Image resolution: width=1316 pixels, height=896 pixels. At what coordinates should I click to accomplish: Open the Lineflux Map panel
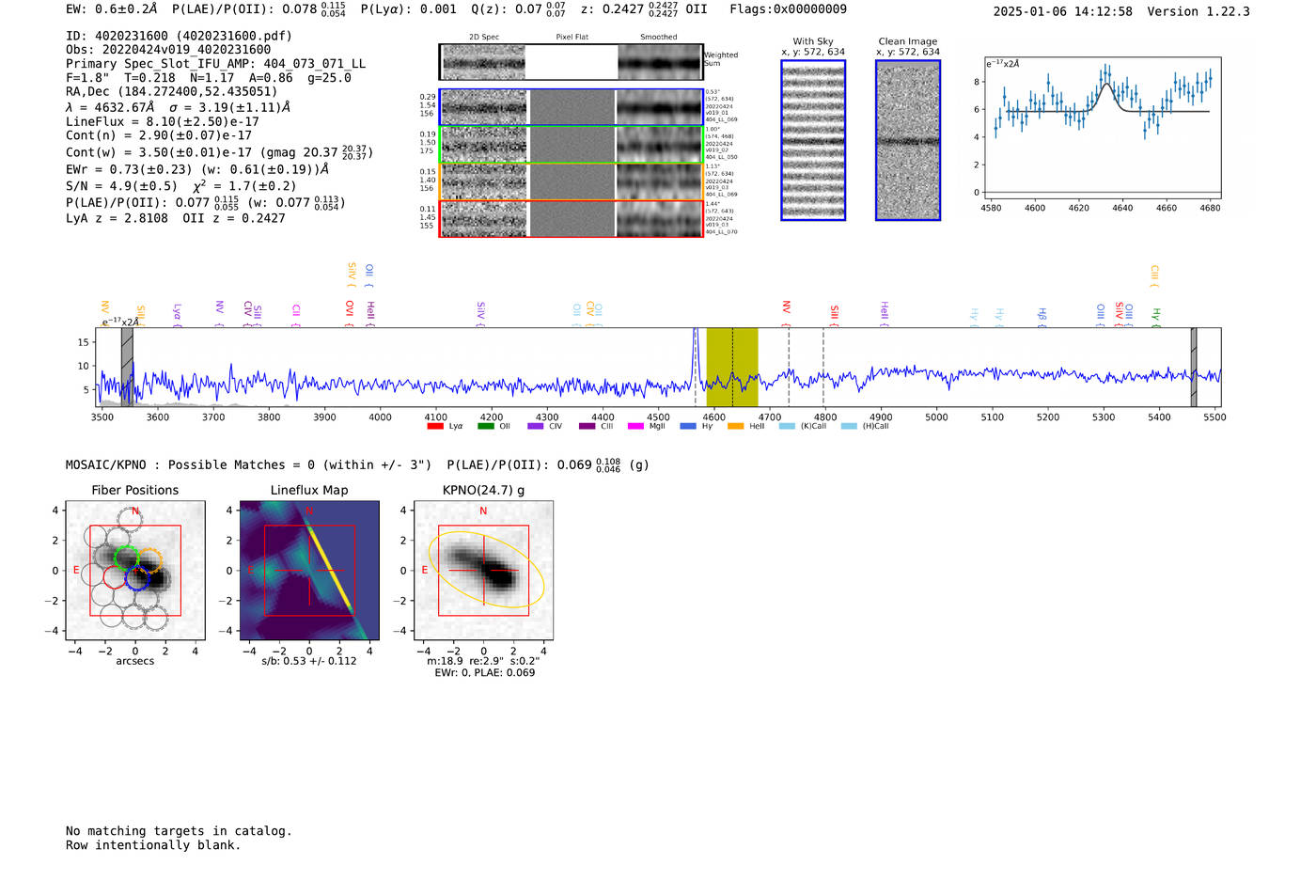(309, 571)
